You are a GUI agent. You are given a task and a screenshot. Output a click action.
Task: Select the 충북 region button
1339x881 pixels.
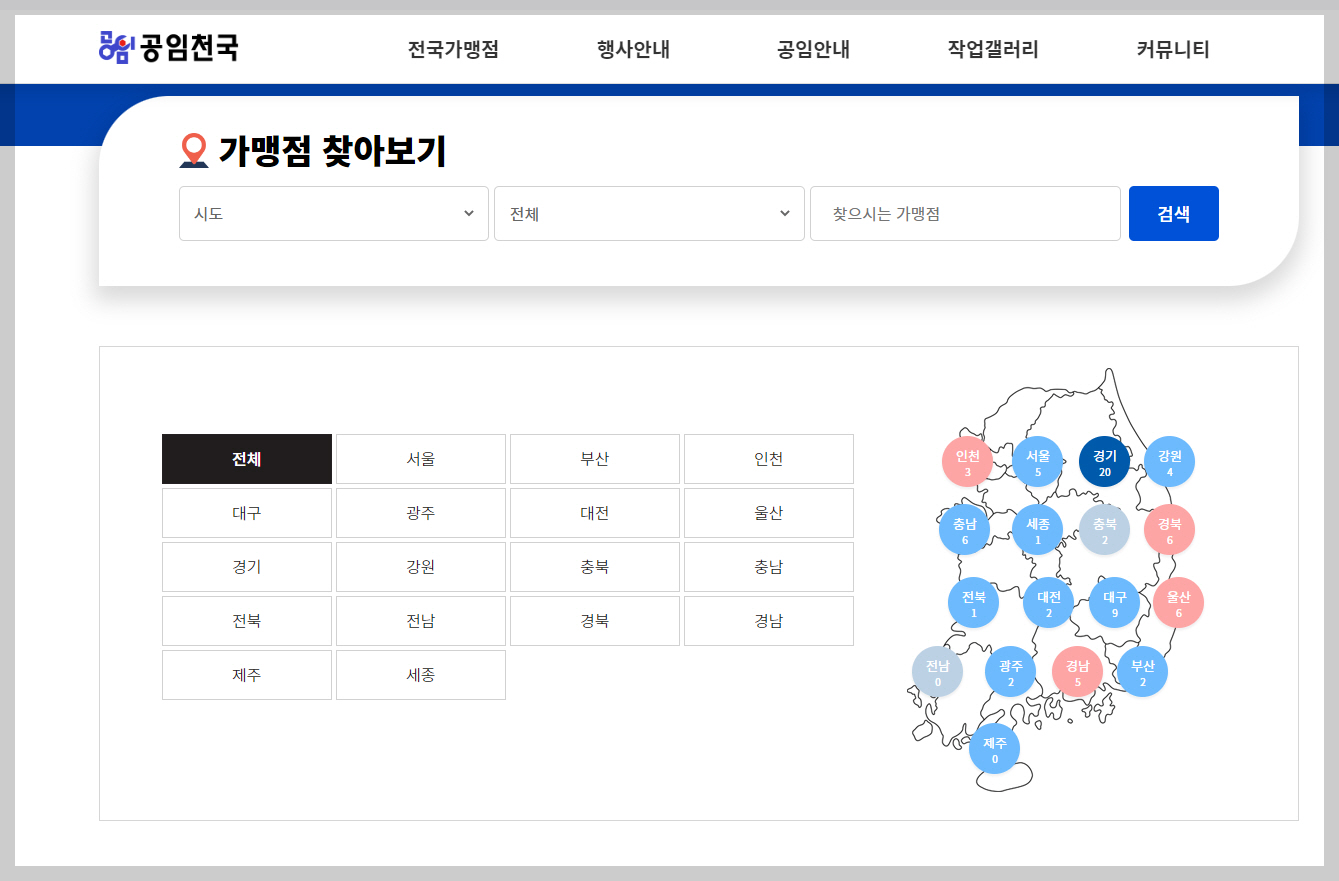tap(595, 567)
